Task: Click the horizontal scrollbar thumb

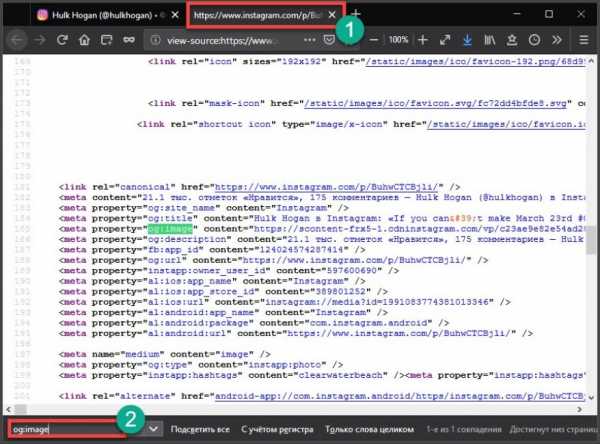Action: [x=20, y=409]
